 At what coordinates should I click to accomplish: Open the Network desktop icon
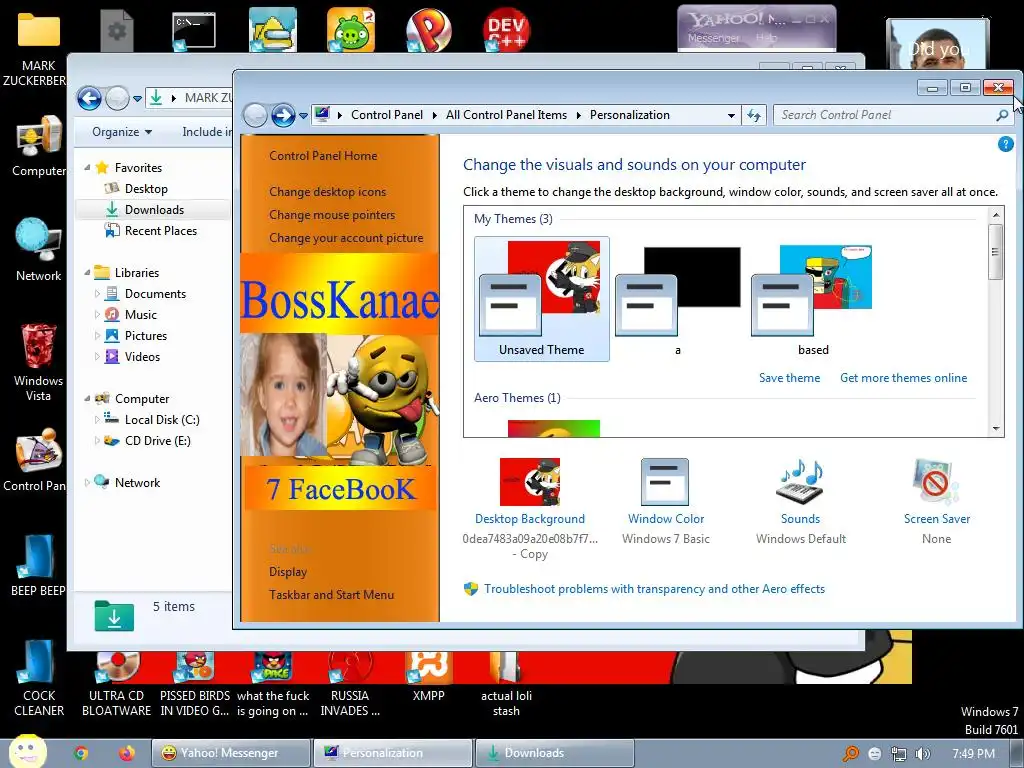click(x=38, y=242)
